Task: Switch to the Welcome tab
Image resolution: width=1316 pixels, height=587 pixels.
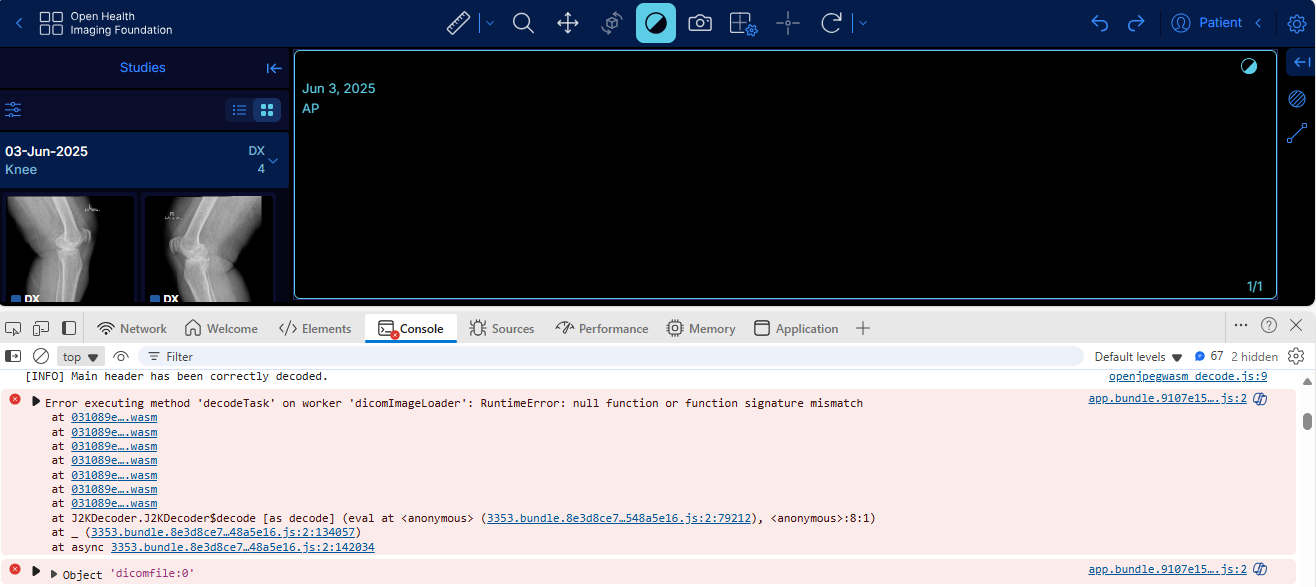Action: pos(221,328)
